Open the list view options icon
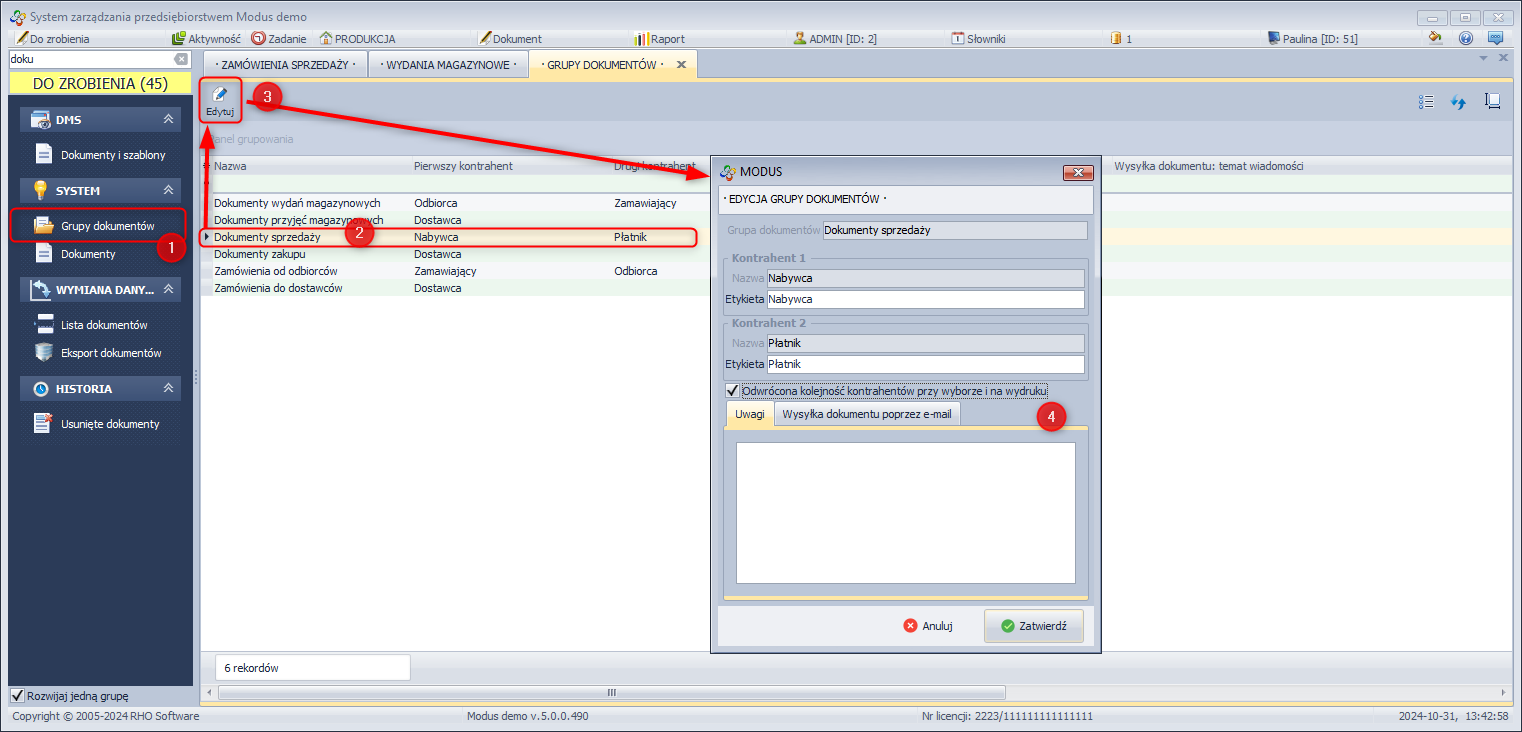Screen dimensions: 1522x732 coord(1426,102)
